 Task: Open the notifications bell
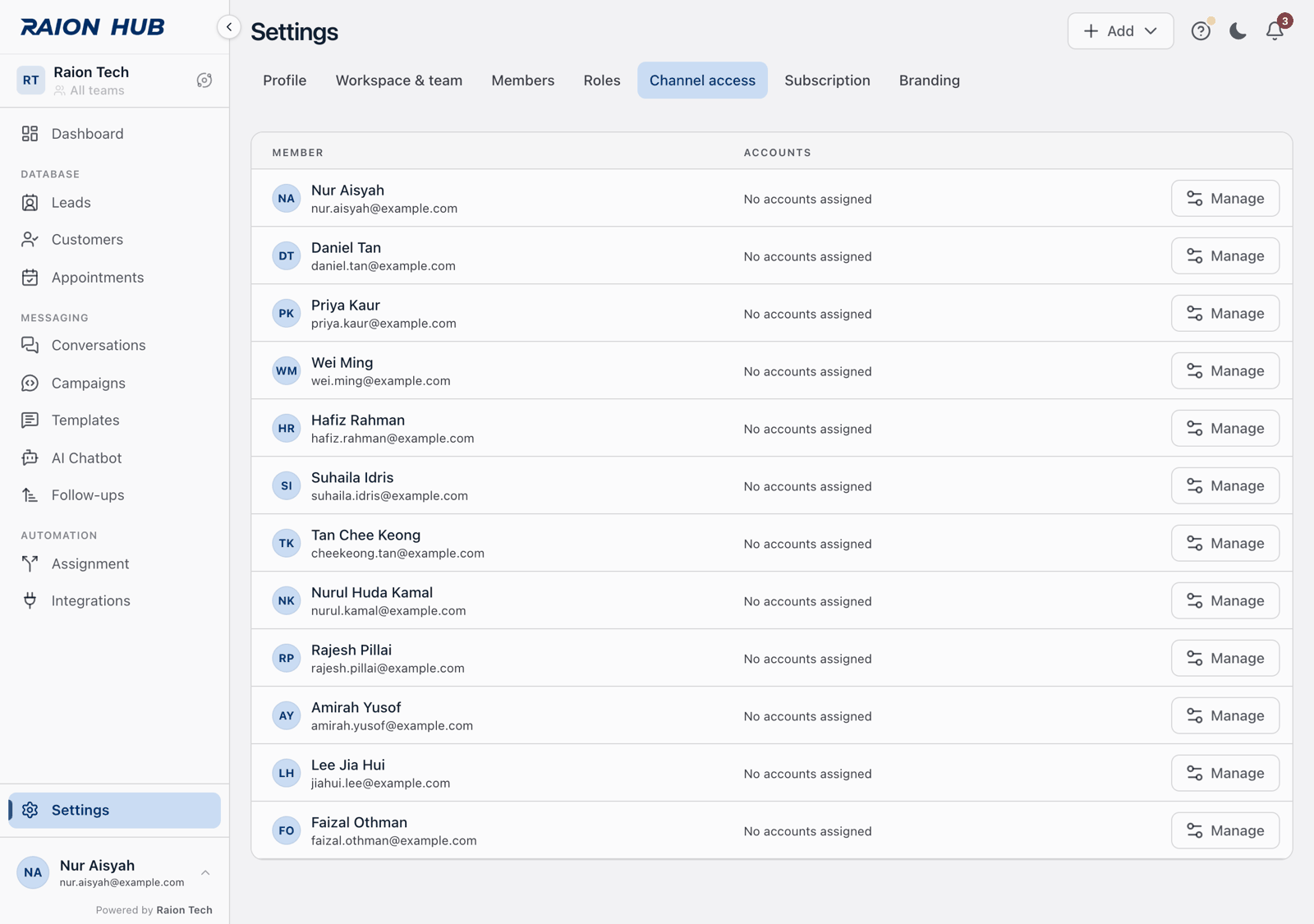(1275, 31)
